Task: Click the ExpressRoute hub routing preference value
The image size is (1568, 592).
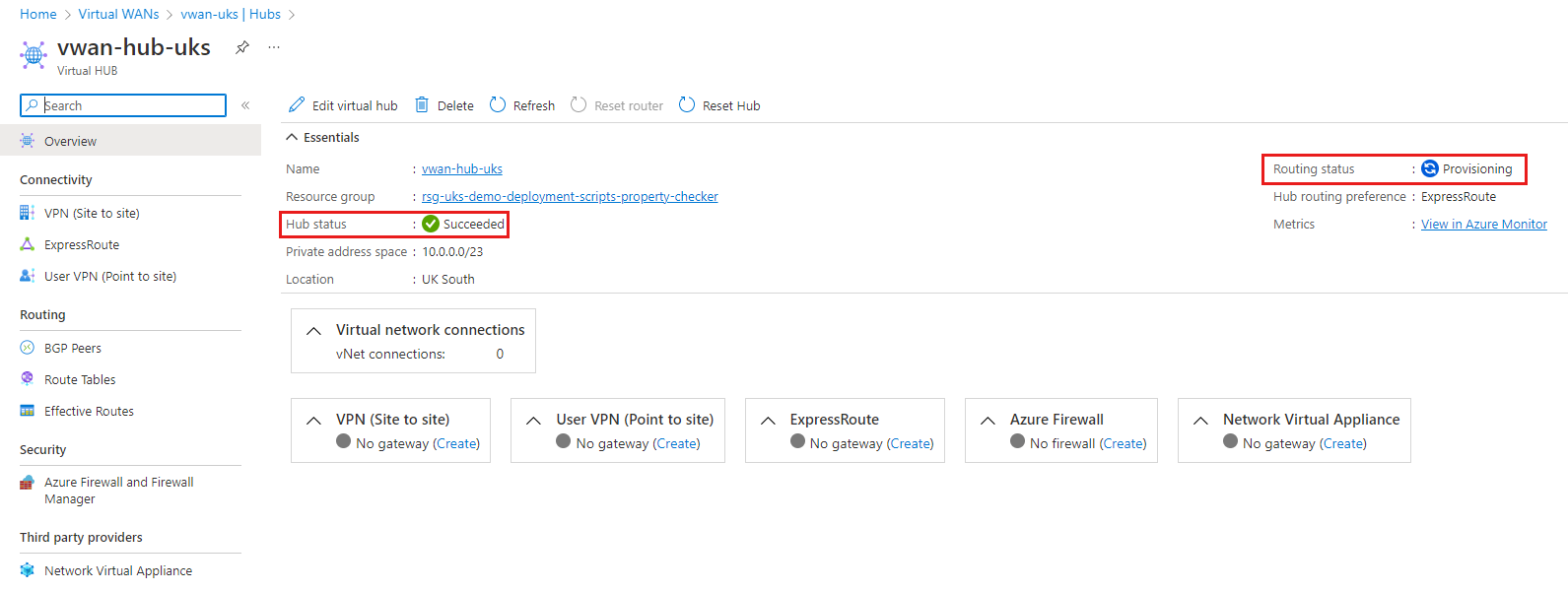Action: coord(1459,196)
